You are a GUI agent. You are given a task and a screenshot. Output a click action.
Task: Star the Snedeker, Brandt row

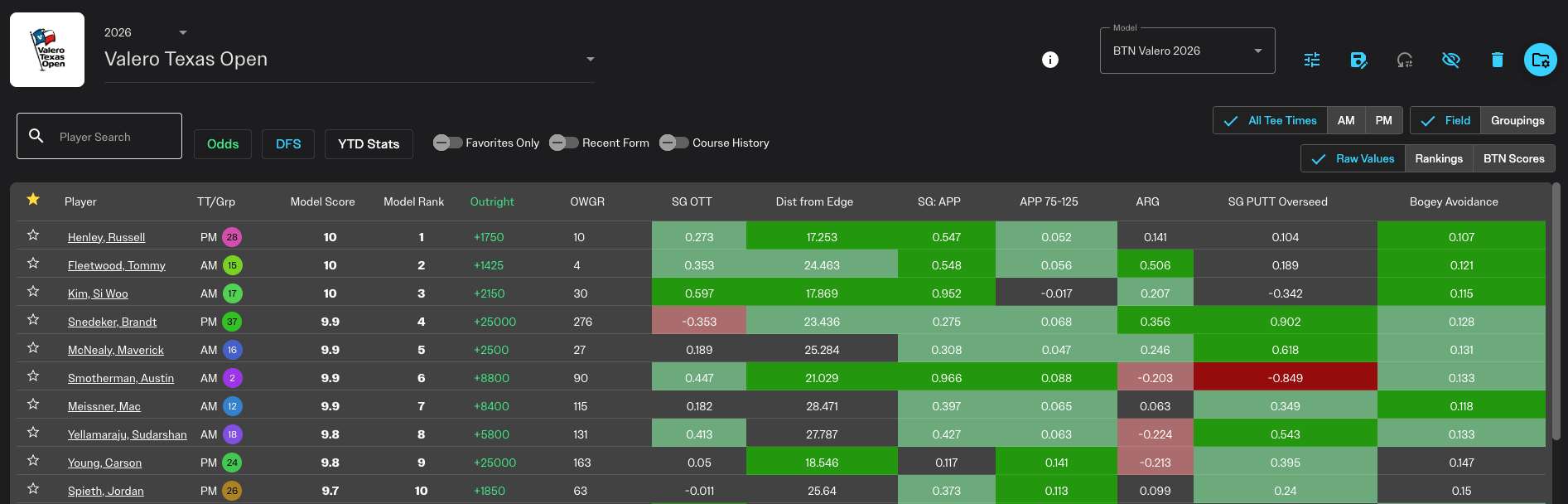pos(33,320)
